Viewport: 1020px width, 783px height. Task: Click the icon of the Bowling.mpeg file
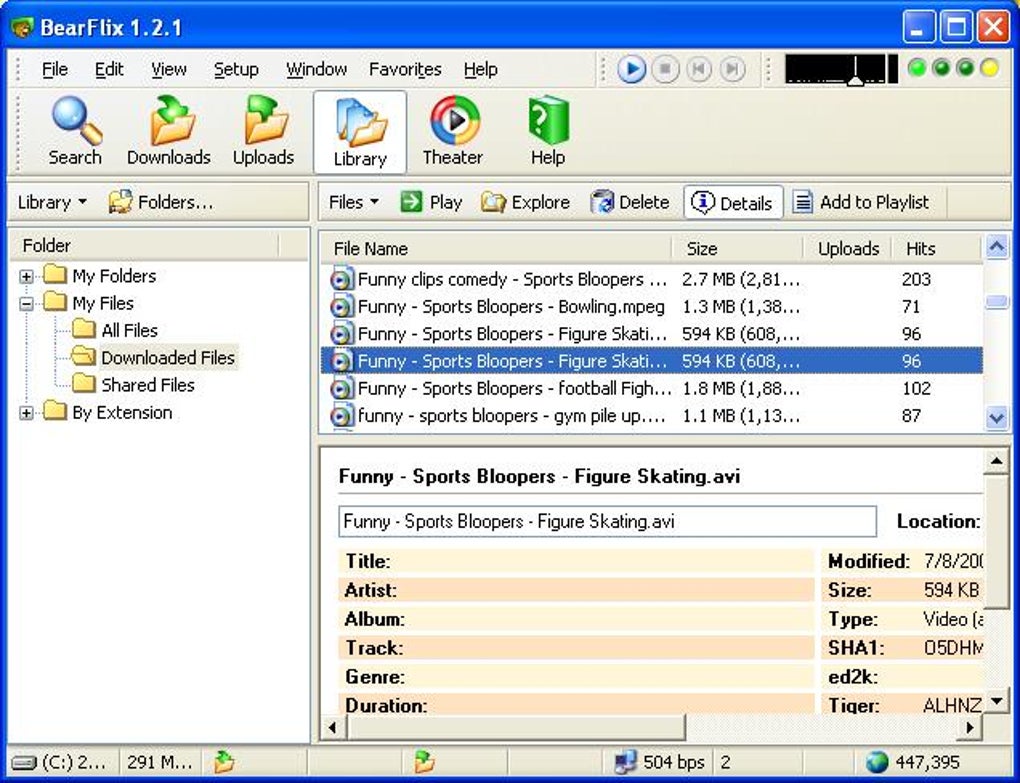(x=342, y=307)
